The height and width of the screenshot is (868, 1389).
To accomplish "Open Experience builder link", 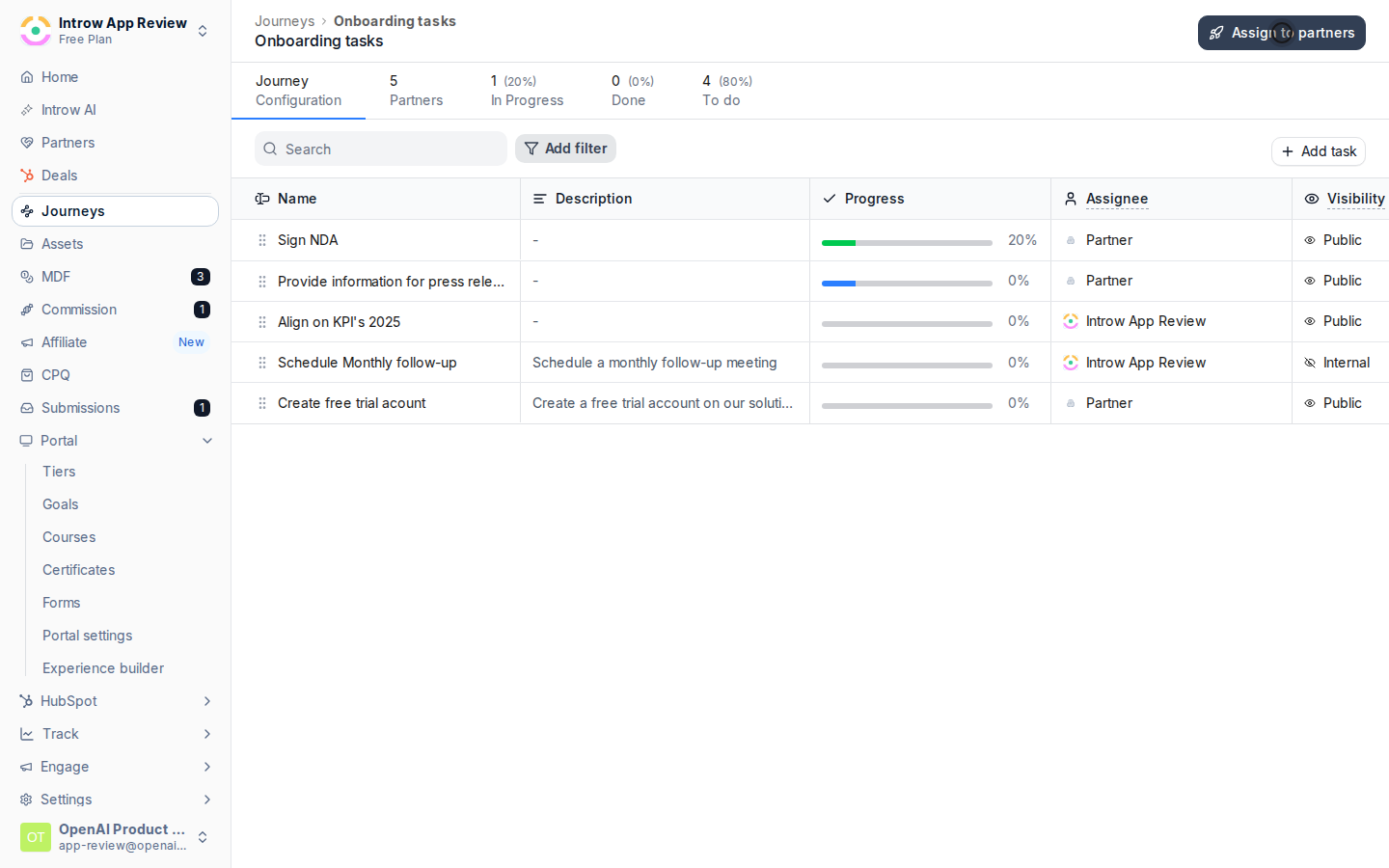I will [x=103, y=668].
